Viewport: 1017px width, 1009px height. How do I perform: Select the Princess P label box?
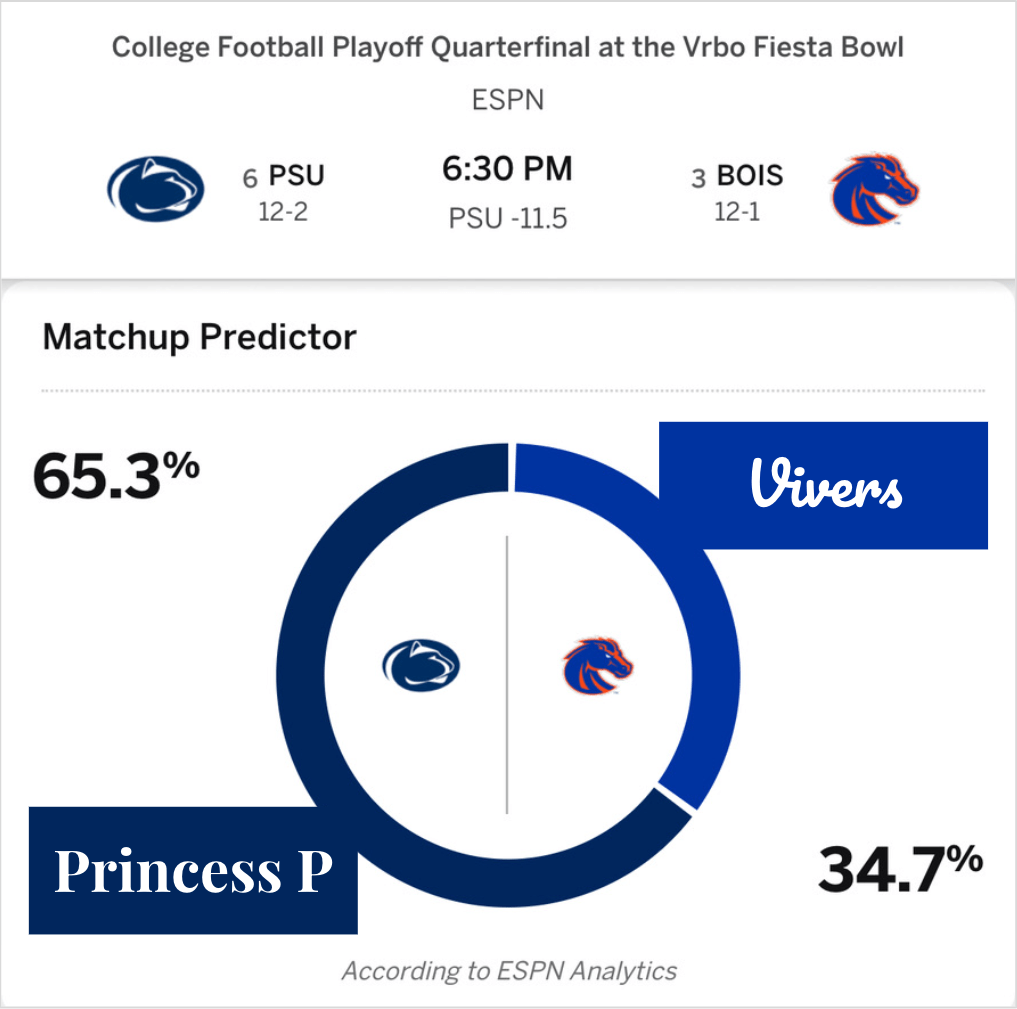pyautogui.click(x=193, y=870)
